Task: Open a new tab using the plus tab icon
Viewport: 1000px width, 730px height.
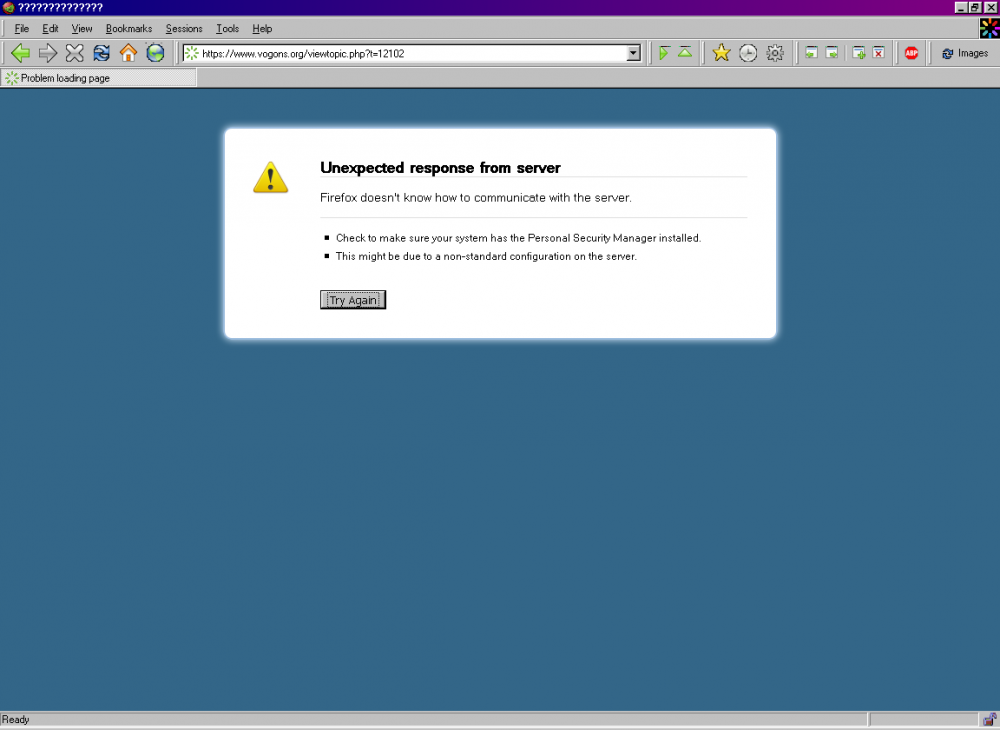Action: [x=858, y=53]
